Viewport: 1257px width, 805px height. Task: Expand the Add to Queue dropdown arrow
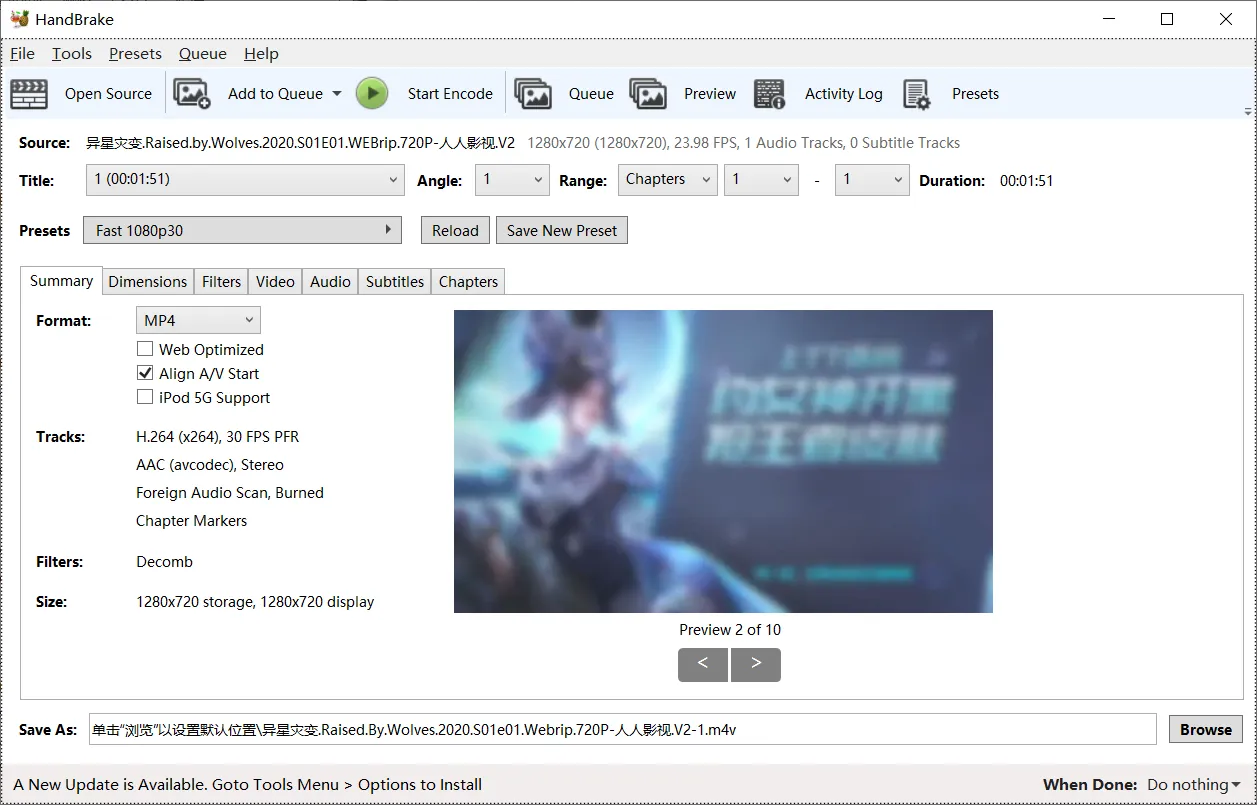coord(336,94)
